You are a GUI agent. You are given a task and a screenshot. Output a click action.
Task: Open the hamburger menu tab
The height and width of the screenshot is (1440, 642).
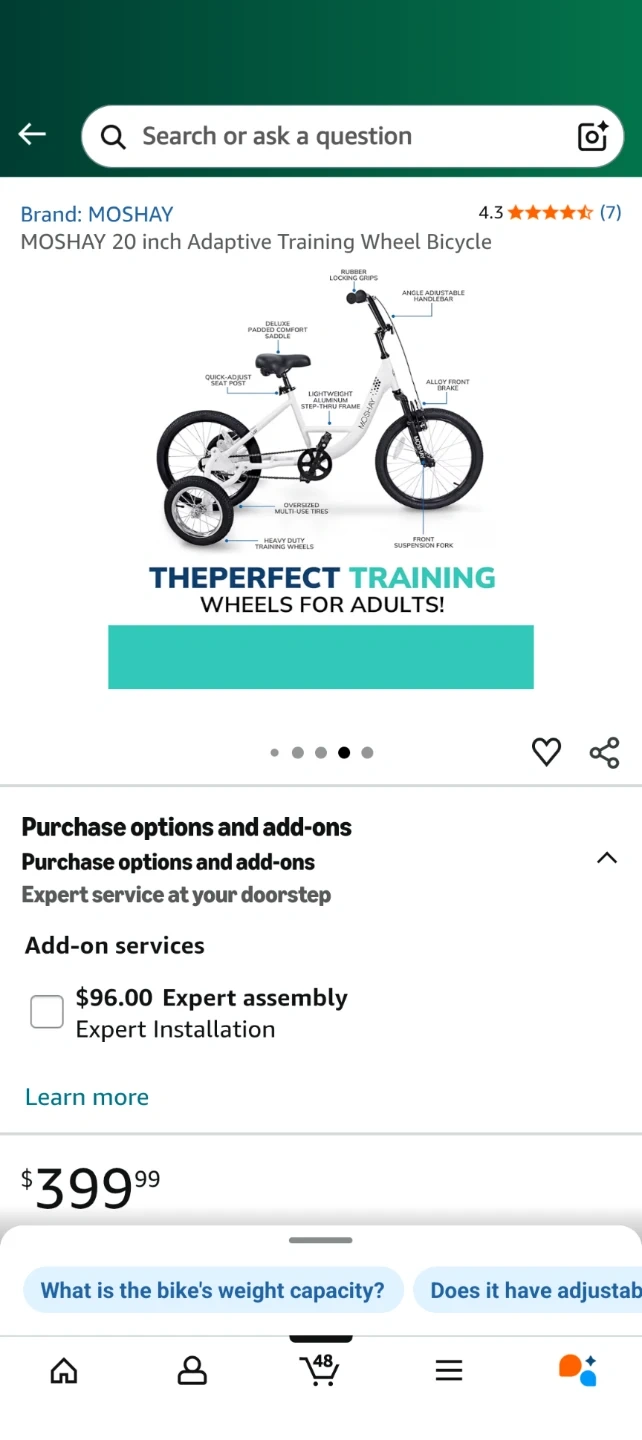[449, 1370]
